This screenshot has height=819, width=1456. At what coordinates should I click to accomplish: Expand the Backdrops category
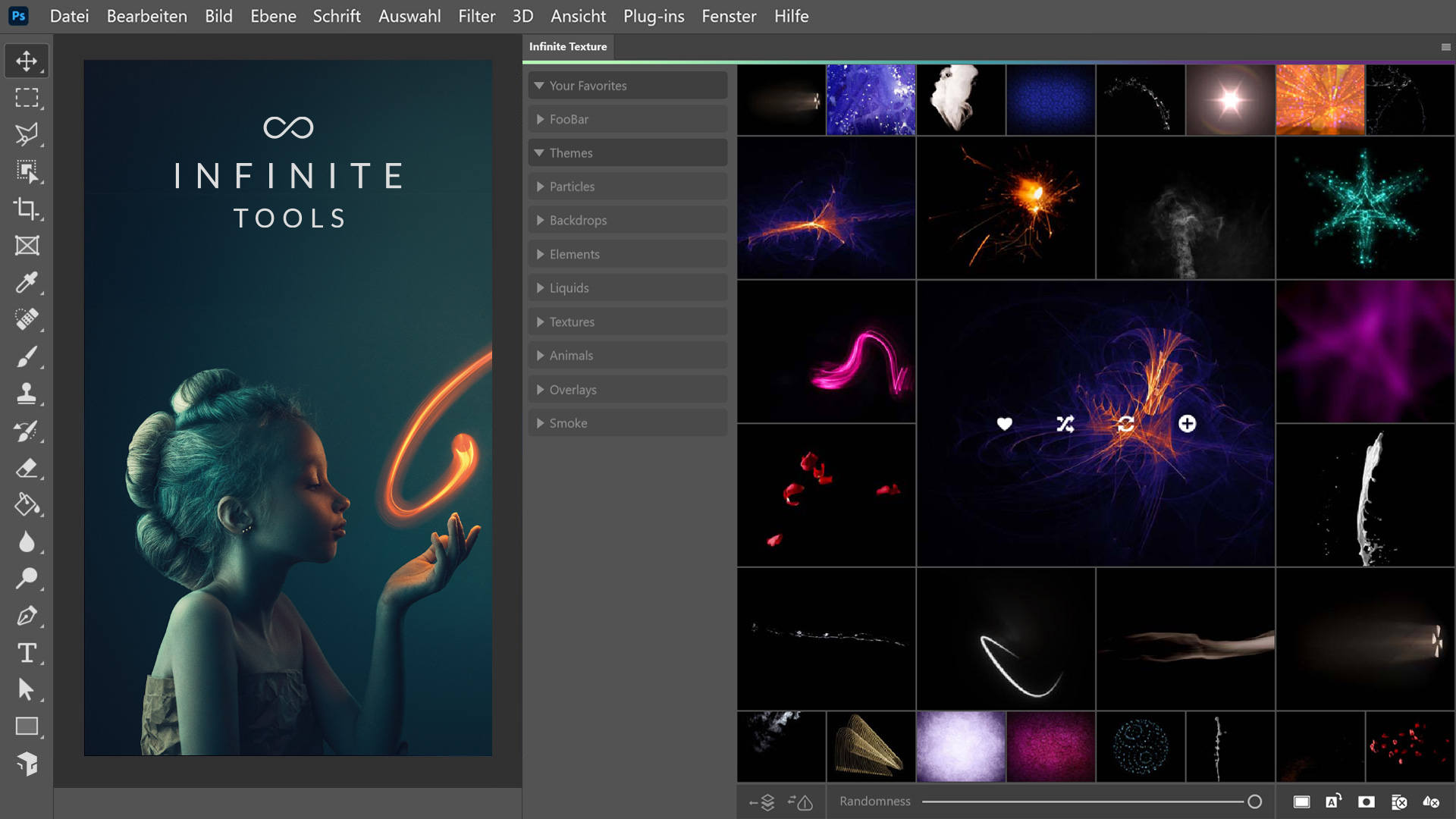point(628,220)
